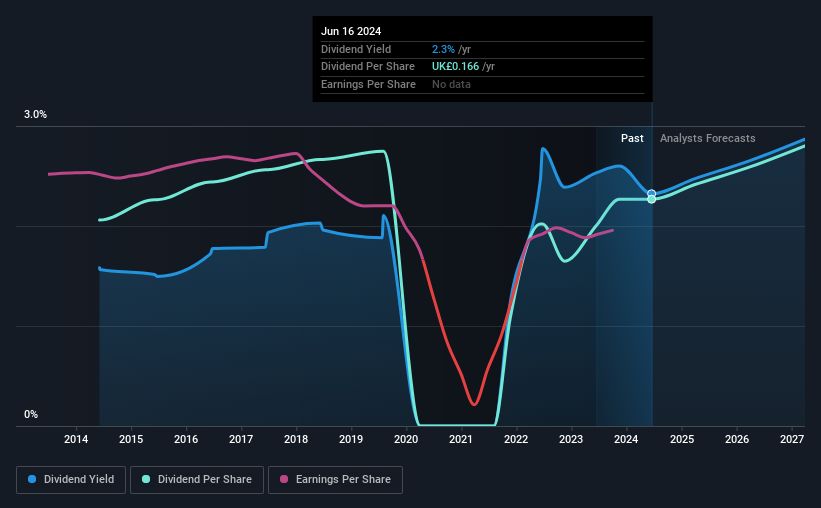This screenshot has width=821, height=508.
Task: Click the 3.0% y-axis label
Action: pos(35,115)
